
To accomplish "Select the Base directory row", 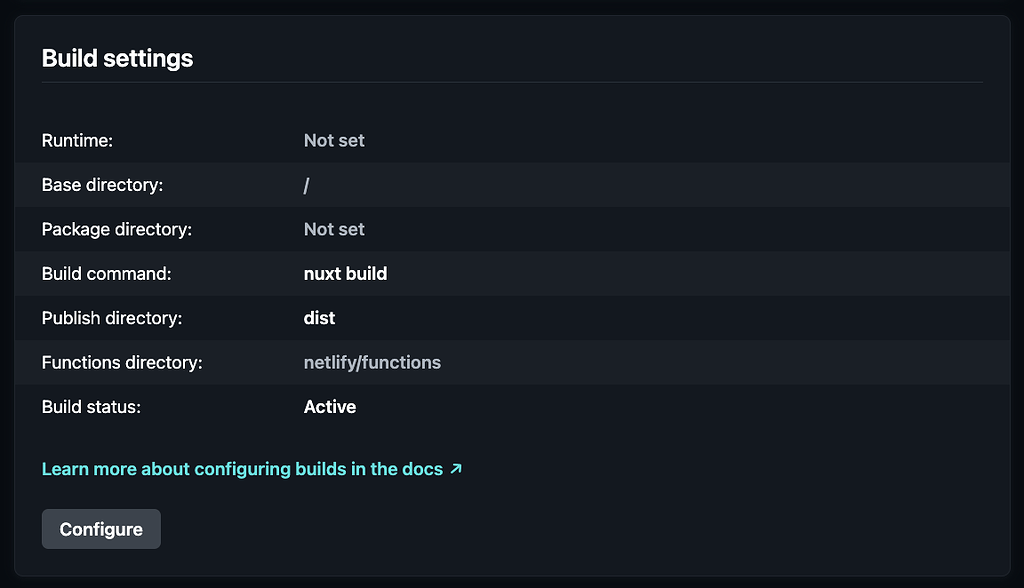I will click(x=512, y=185).
